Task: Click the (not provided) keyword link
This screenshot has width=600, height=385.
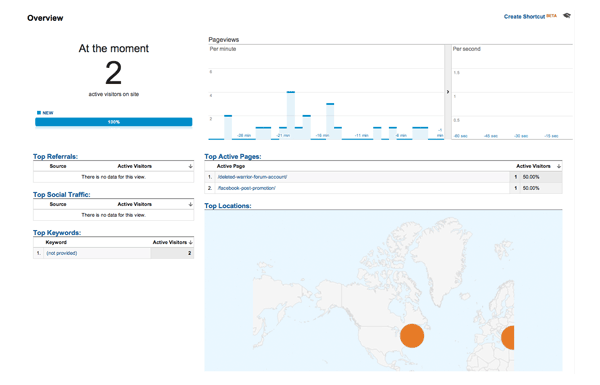Action: coord(62,253)
